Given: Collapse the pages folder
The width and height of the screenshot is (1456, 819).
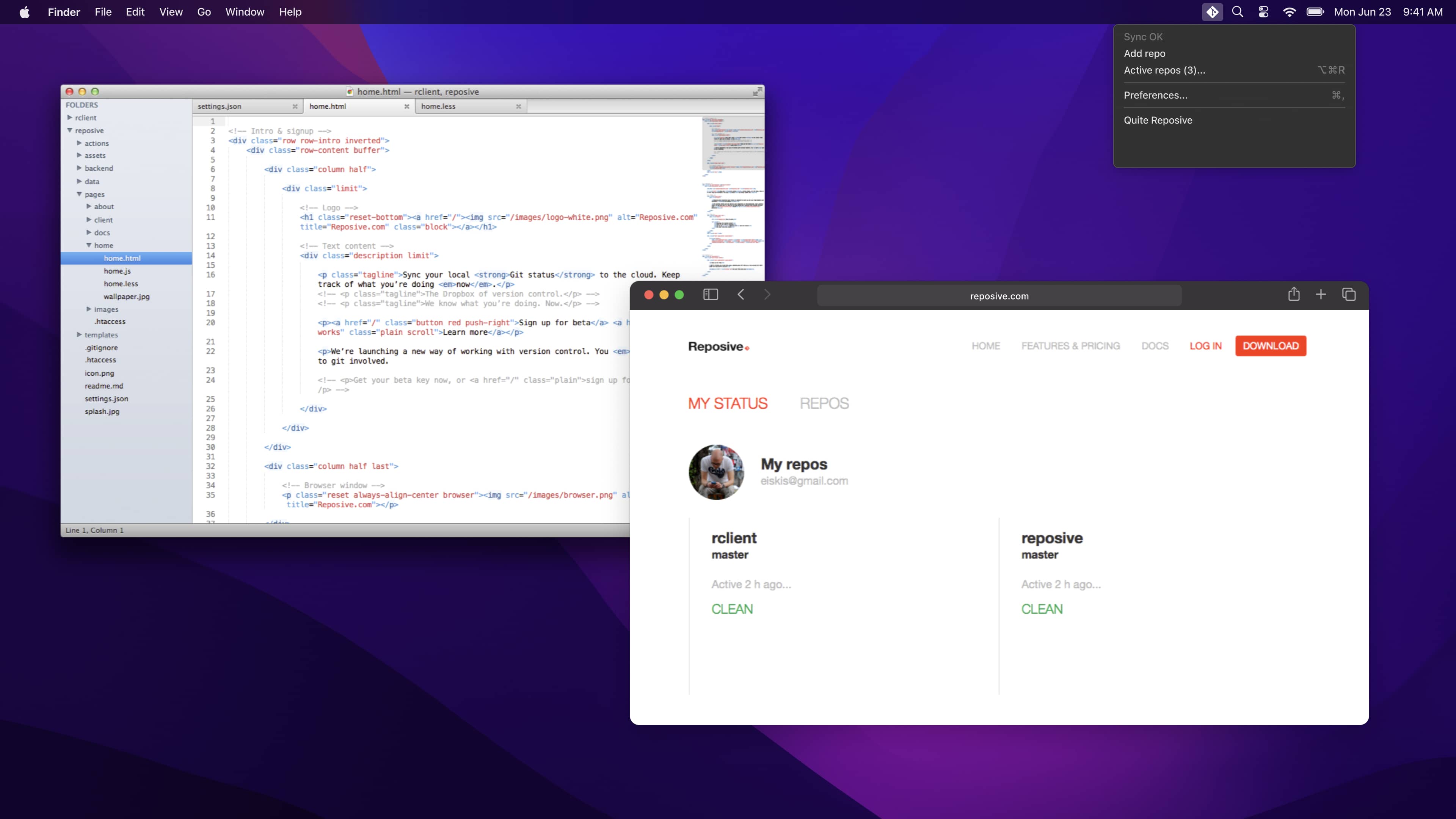Looking at the screenshot, I should (x=80, y=195).
